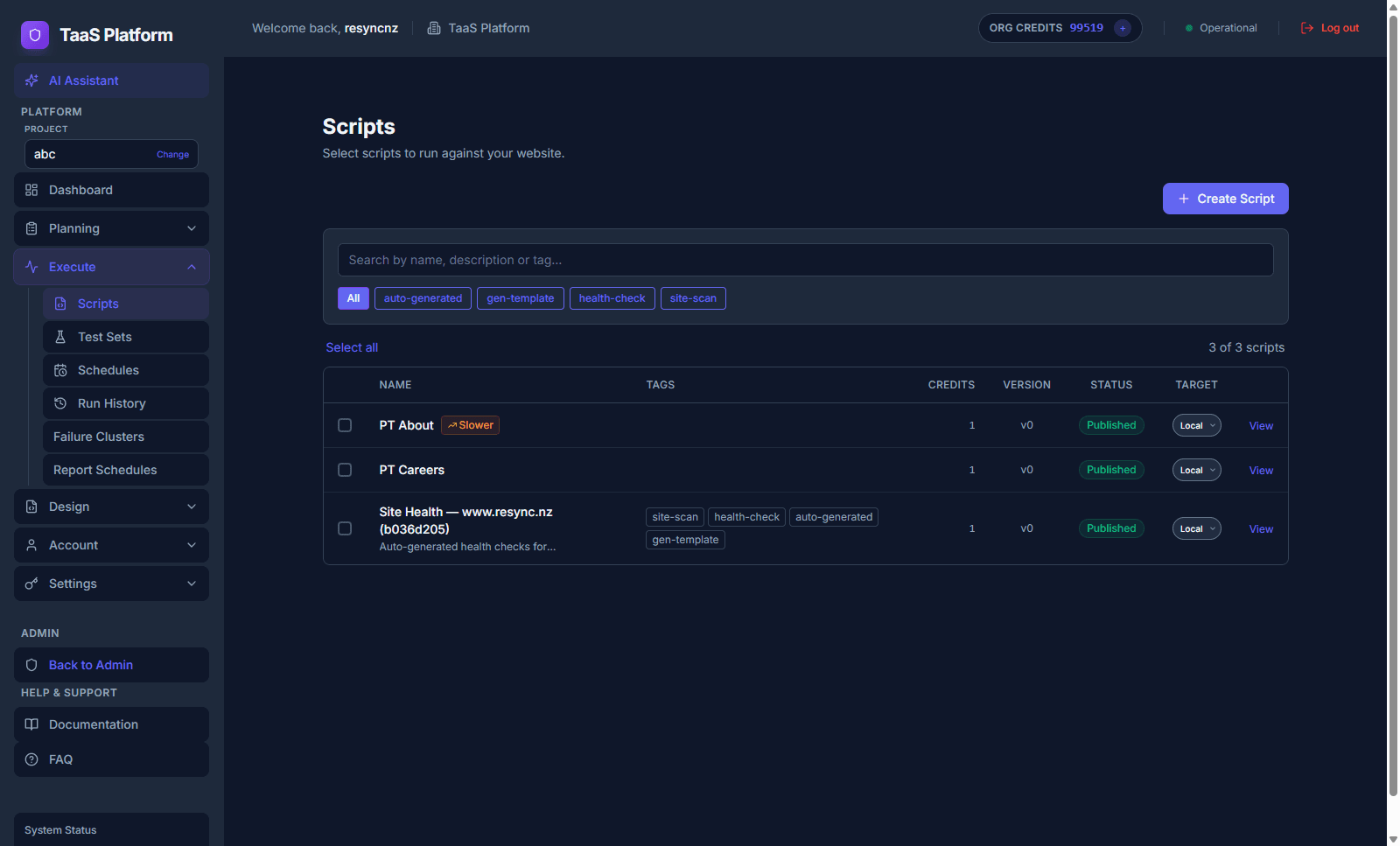The width and height of the screenshot is (1400, 846).
Task: Open the Dashboard grid icon
Action: [x=31, y=190]
